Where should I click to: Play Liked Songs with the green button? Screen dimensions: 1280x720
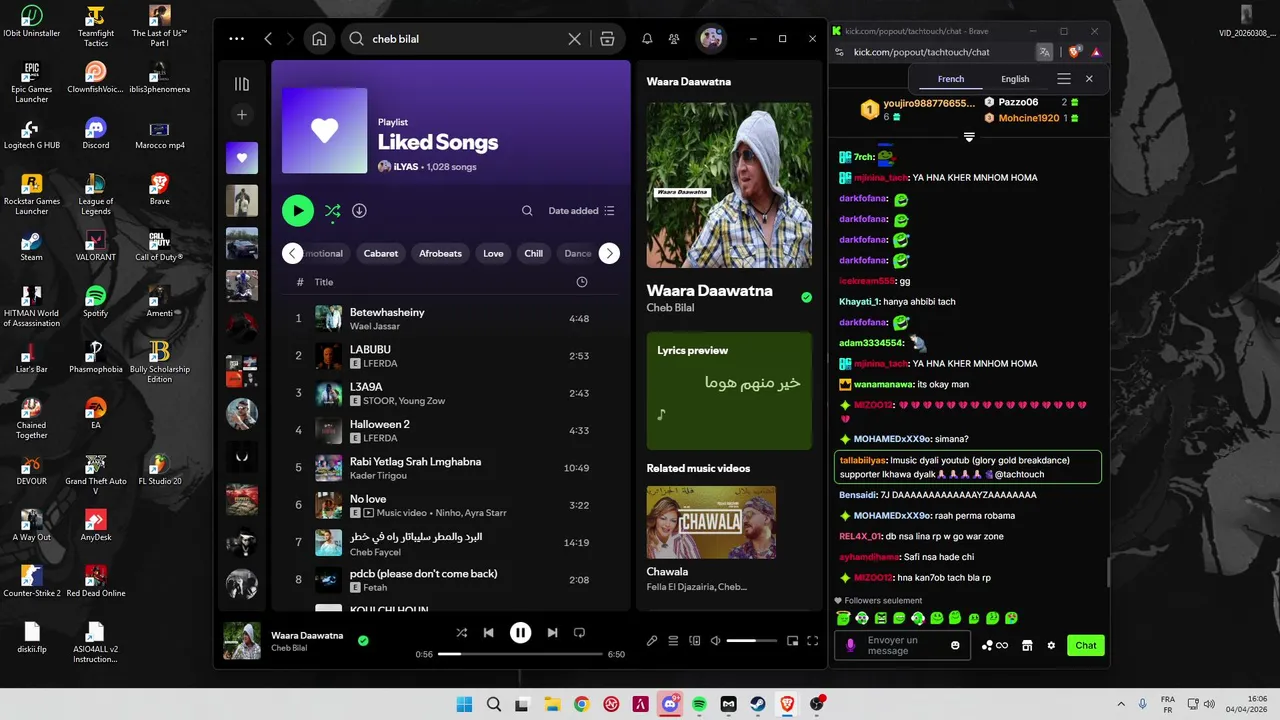(x=297, y=211)
